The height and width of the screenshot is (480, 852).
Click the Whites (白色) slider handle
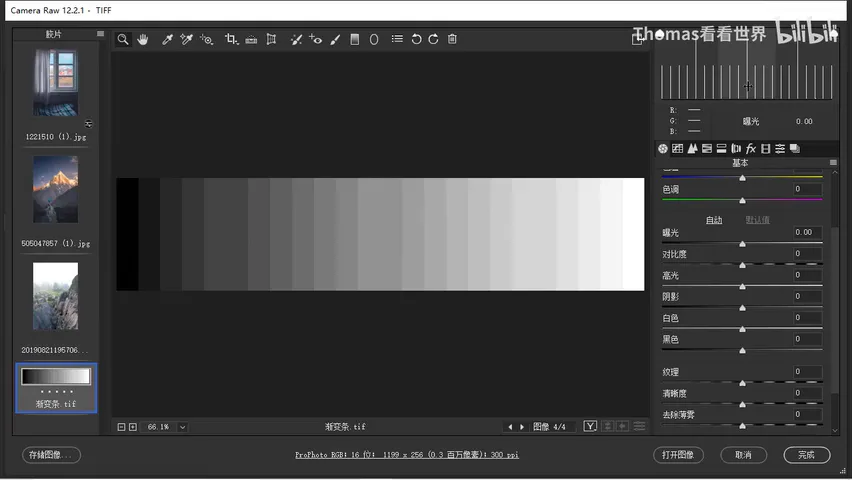(x=742, y=329)
